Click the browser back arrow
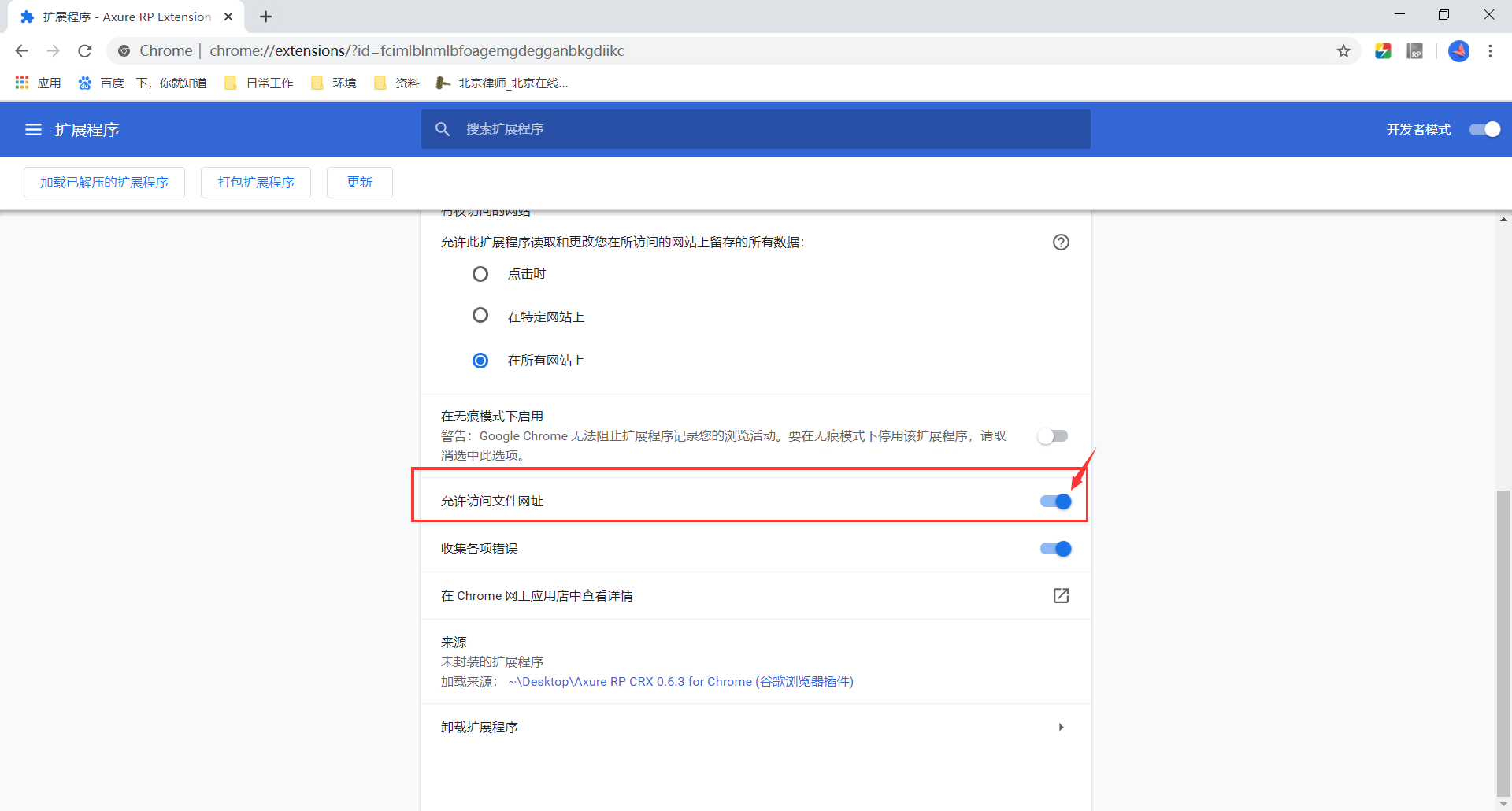The image size is (1512, 811). 21,50
